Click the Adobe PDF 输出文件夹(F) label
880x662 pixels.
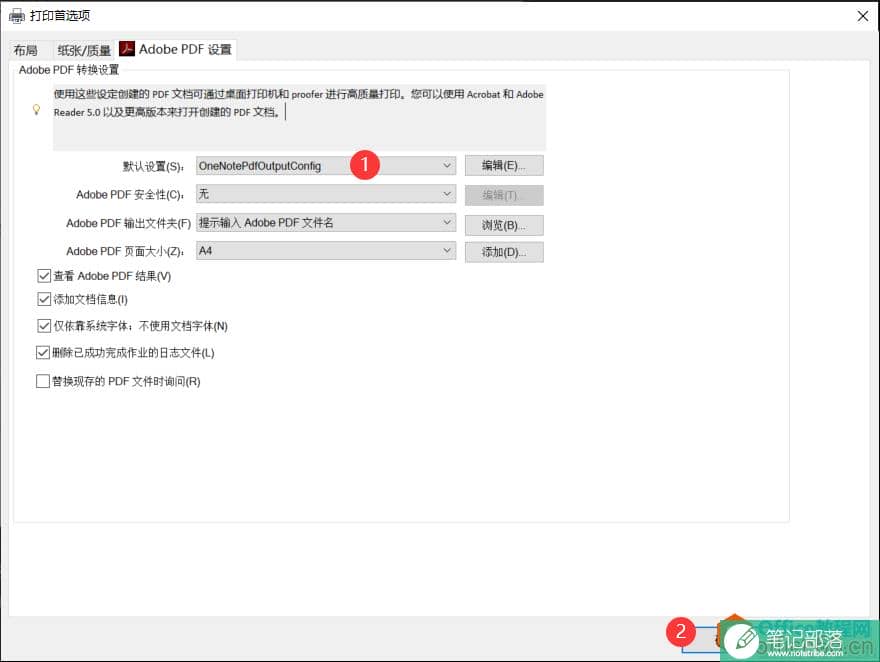pyautogui.click(x=129, y=223)
